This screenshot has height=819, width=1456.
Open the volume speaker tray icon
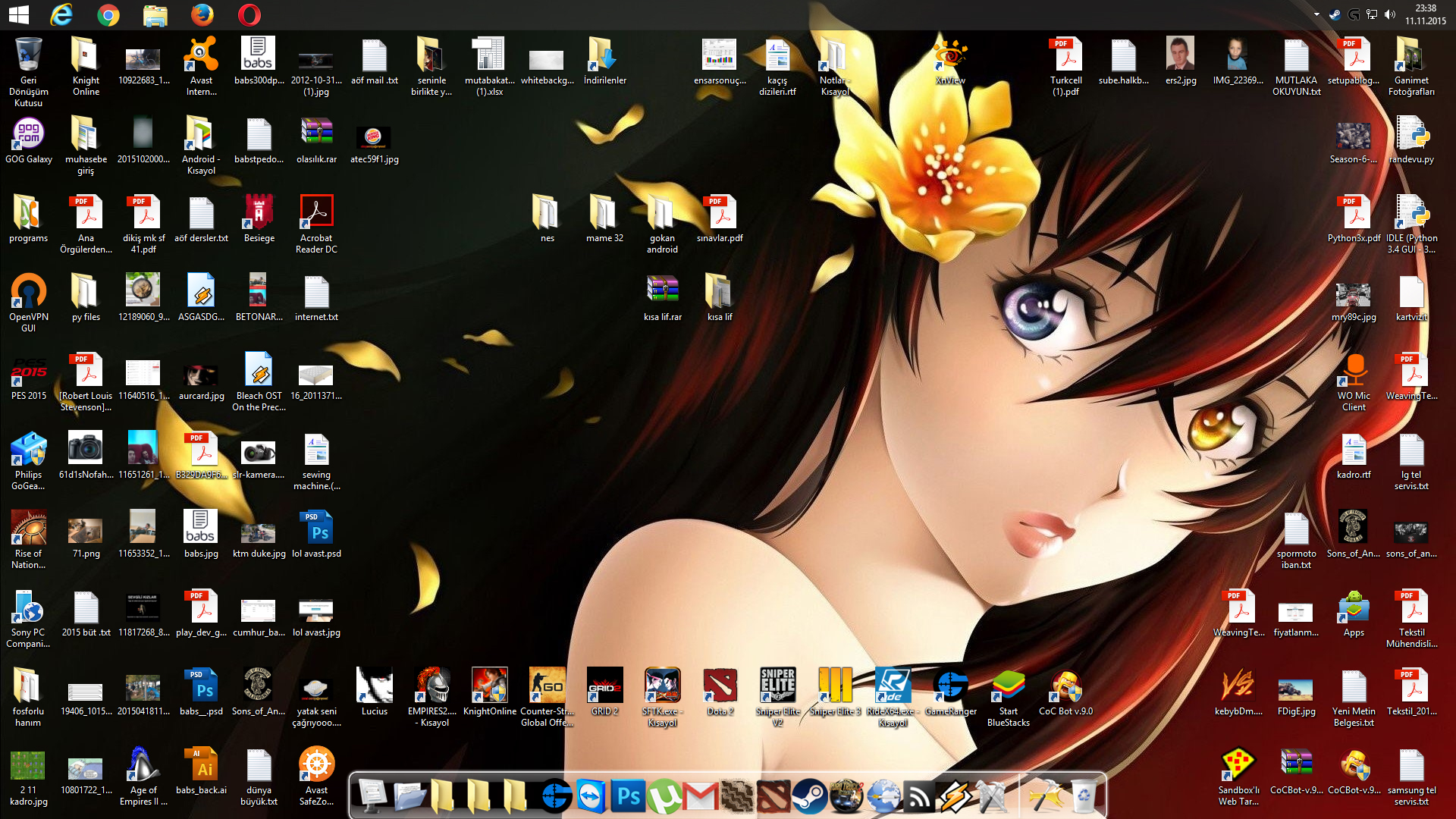point(1390,14)
